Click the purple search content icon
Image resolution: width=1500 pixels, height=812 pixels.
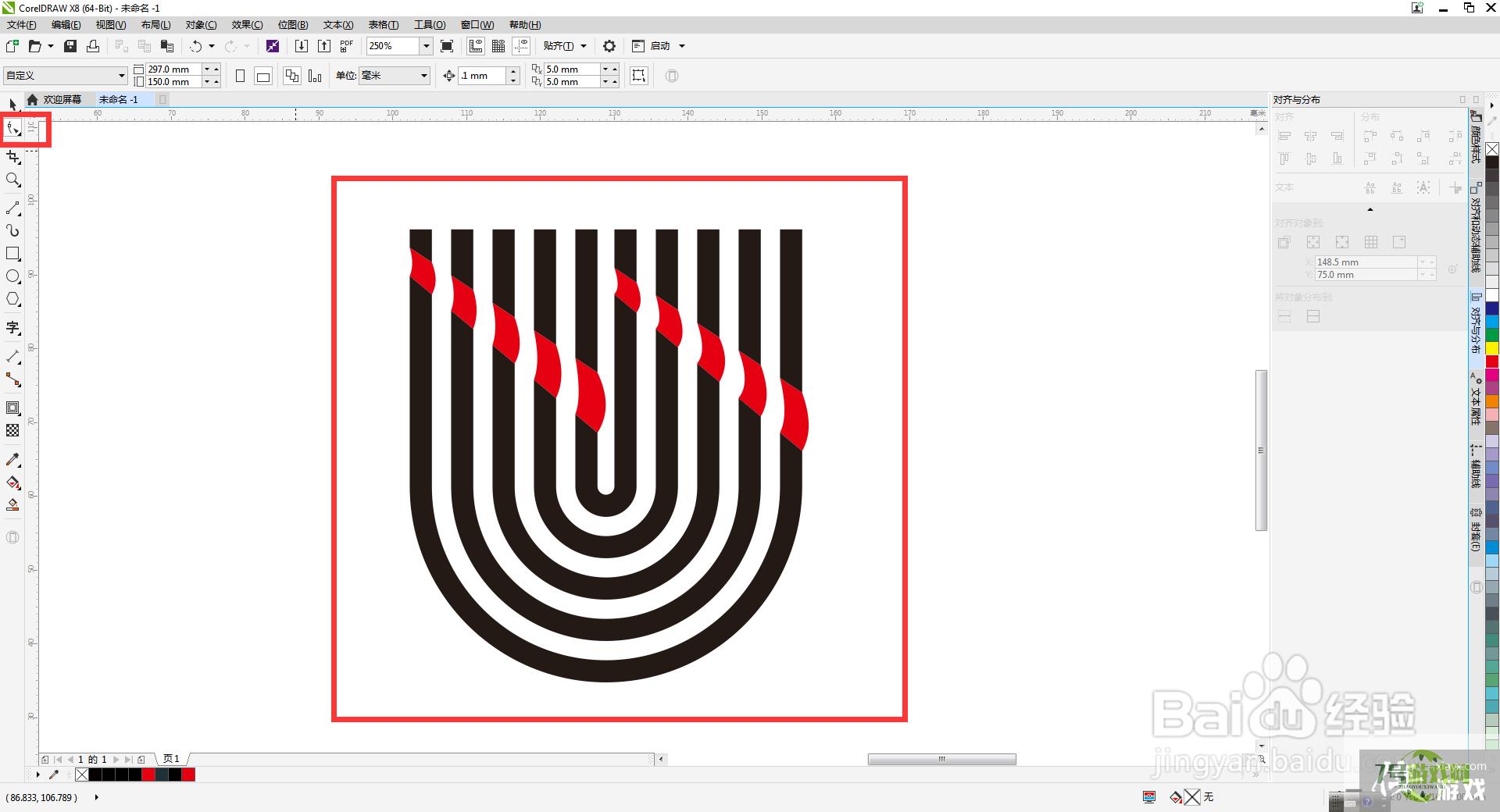273,46
